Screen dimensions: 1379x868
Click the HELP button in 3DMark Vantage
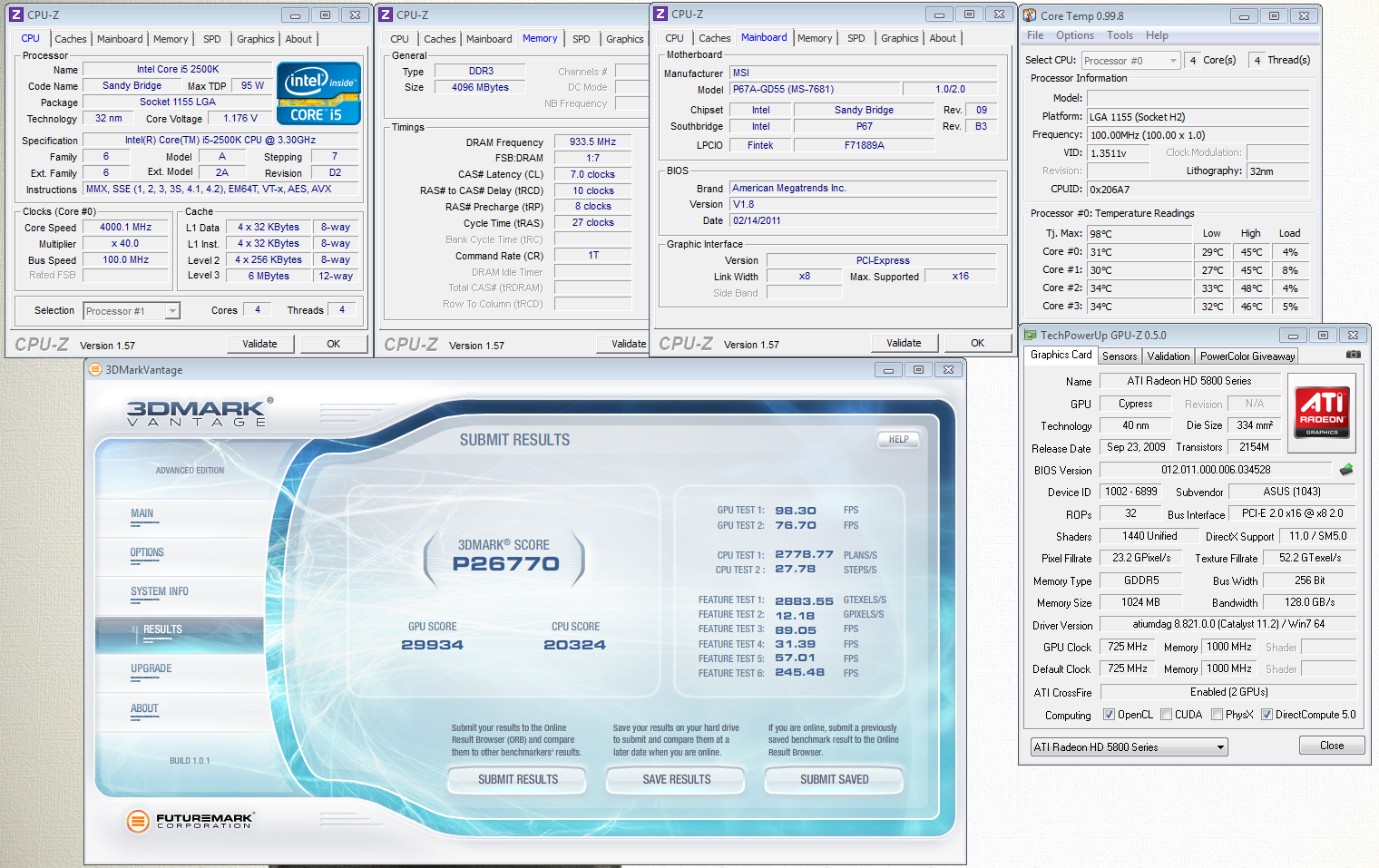pos(898,439)
